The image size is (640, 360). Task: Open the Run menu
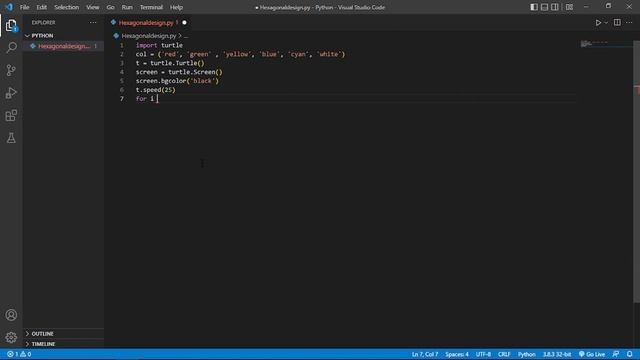click(x=127, y=7)
